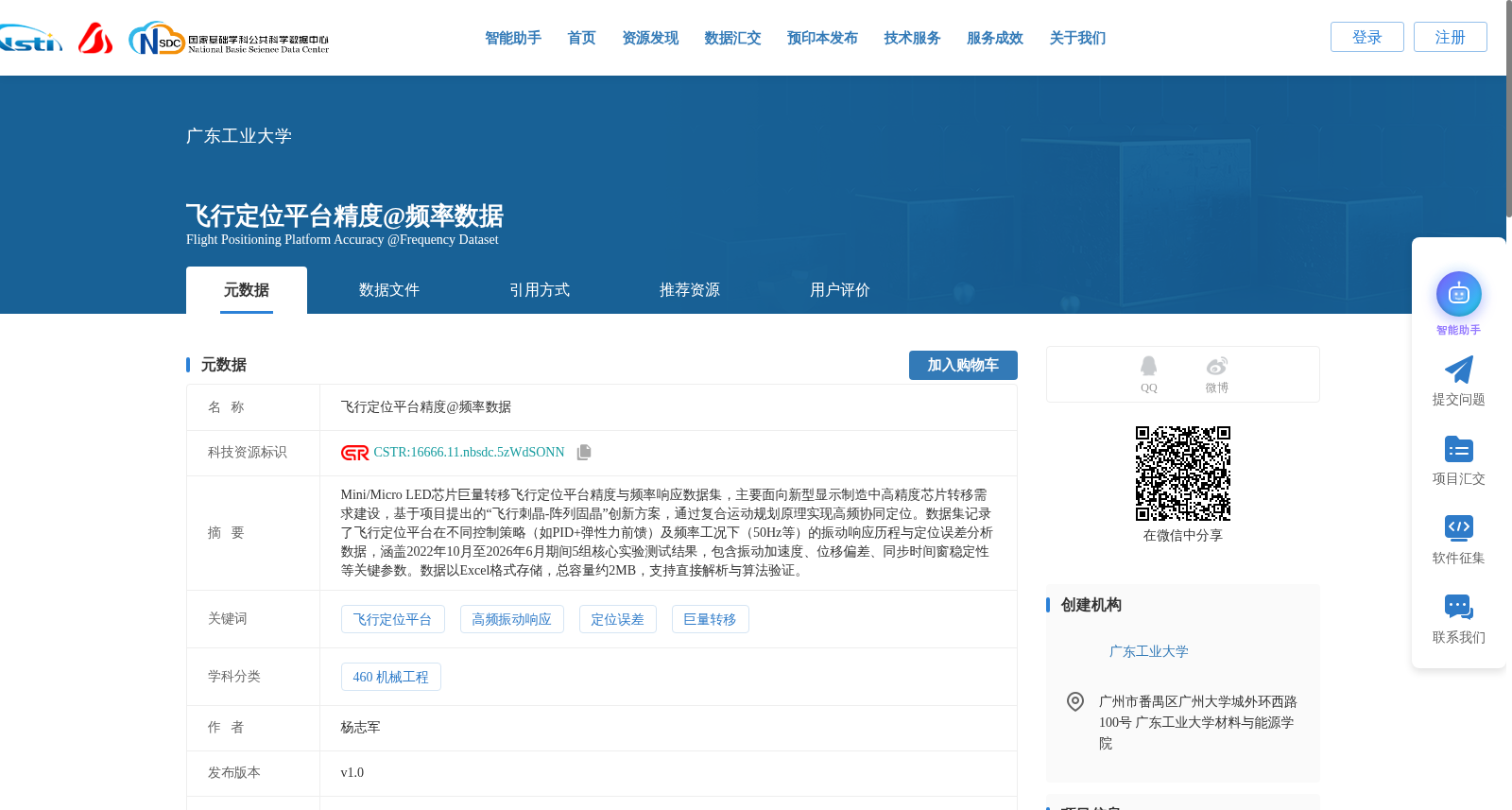The height and width of the screenshot is (810, 1512).
Task: Open 资源发现 menu item
Action: [x=650, y=38]
